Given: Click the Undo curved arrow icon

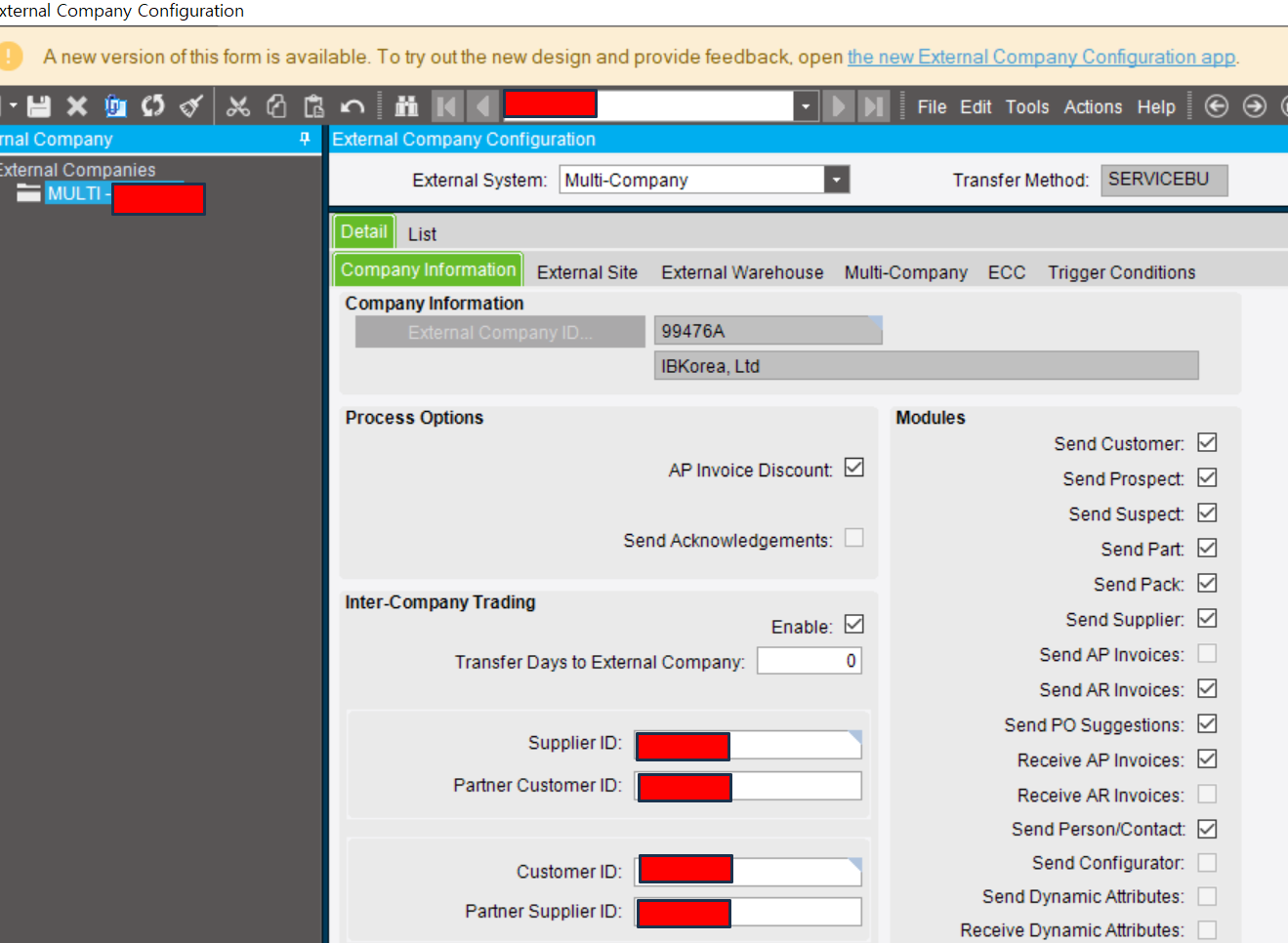Looking at the screenshot, I should tap(353, 106).
